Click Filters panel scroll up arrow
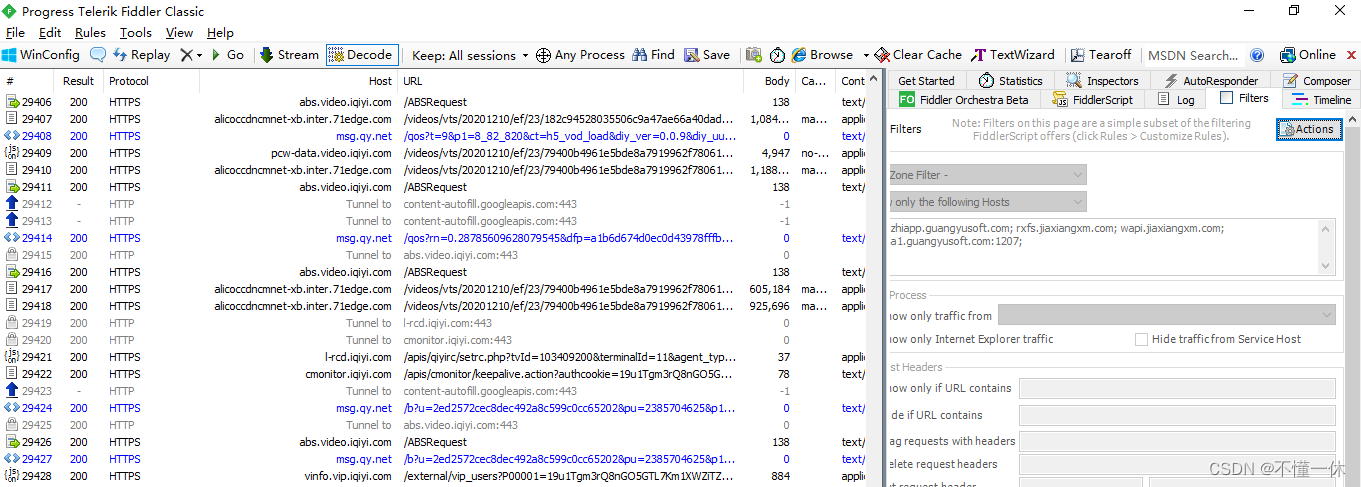 pyautogui.click(x=1353, y=120)
